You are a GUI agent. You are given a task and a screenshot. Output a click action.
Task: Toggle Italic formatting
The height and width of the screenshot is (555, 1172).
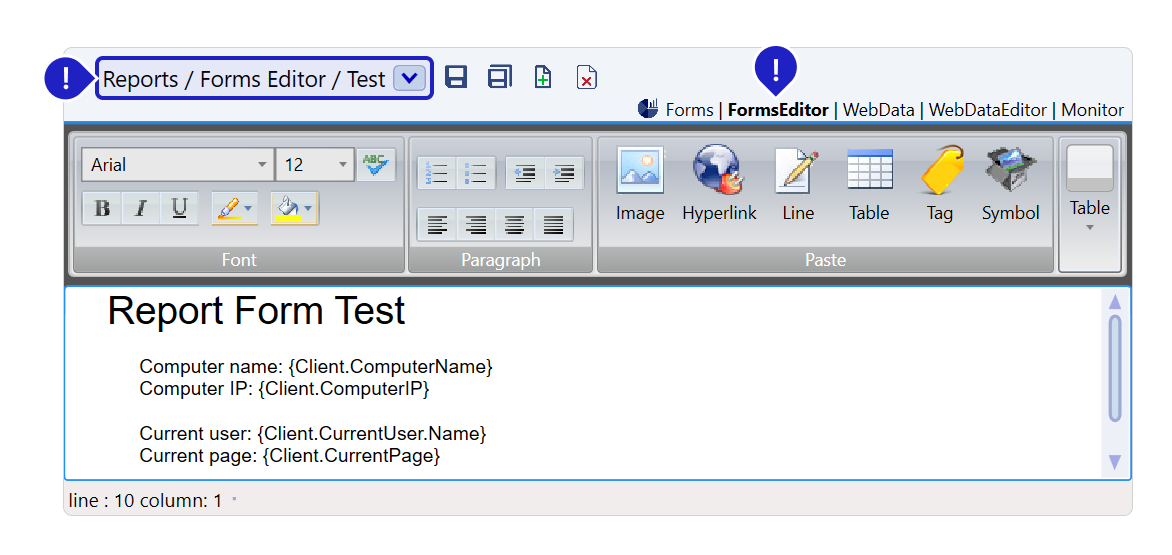[x=141, y=208]
